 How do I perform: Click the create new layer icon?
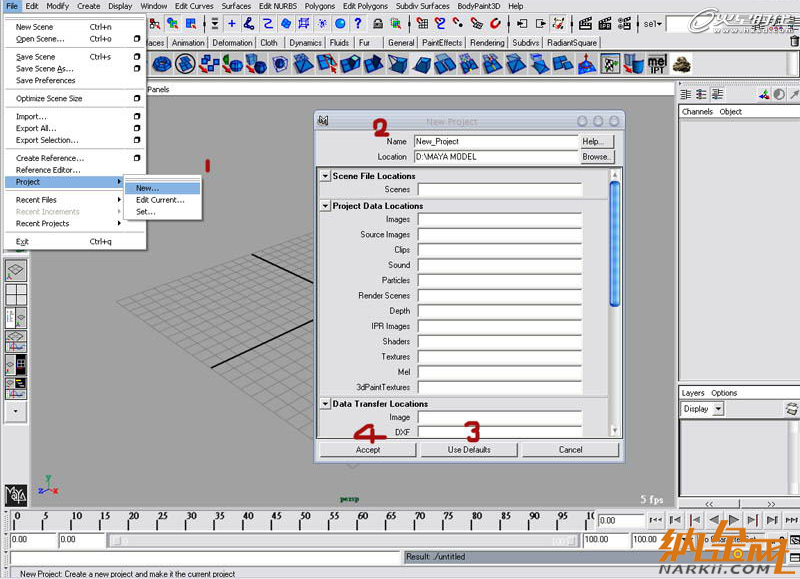pyautogui.click(x=791, y=409)
